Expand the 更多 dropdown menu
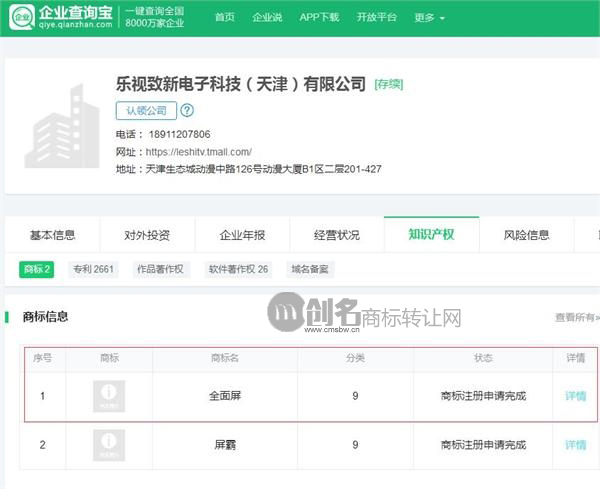 pos(429,18)
